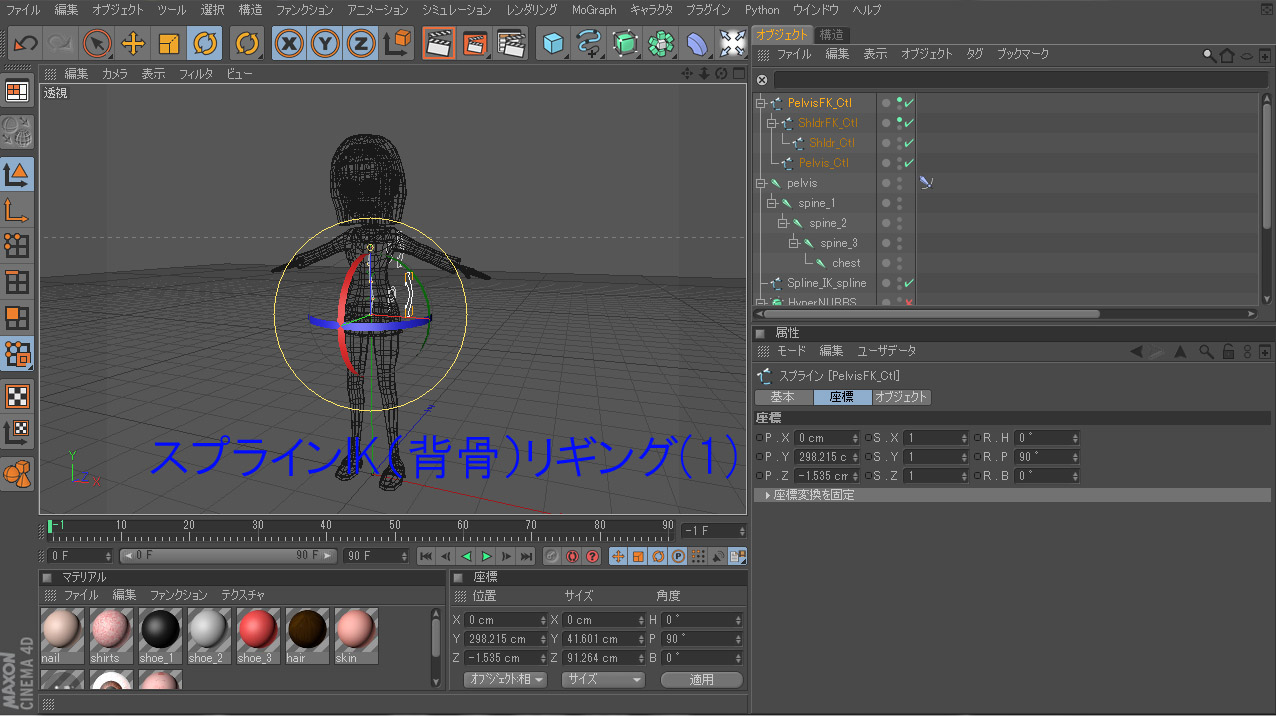Click frame 50 on the timeline ruler
The height and width of the screenshot is (716, 1276).
394,526
